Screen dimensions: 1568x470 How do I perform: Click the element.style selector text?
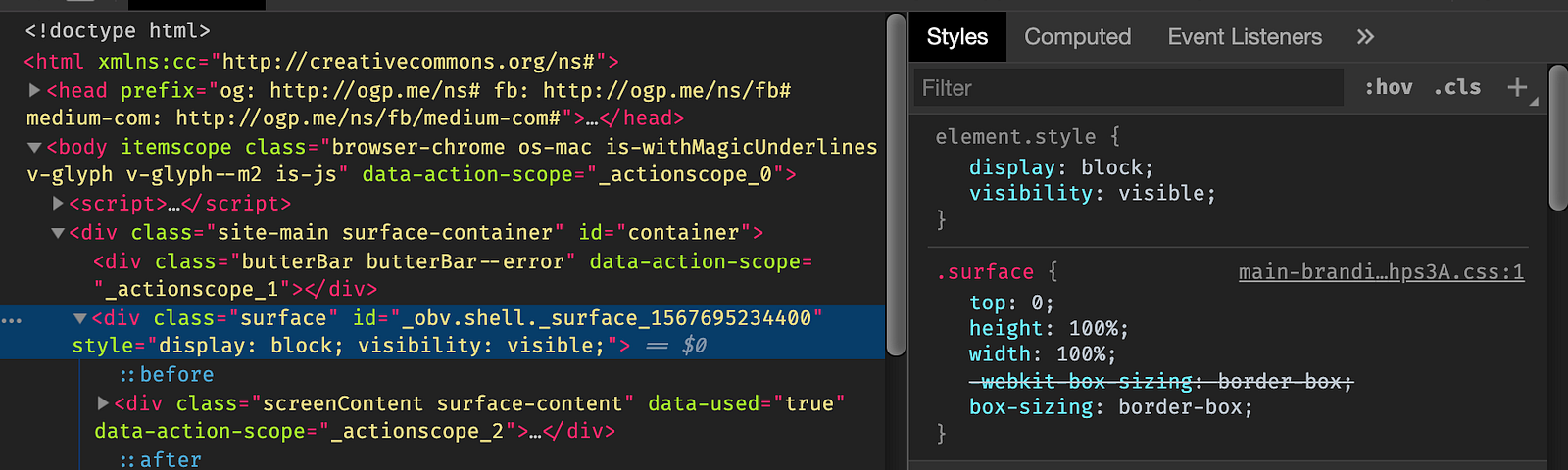(x=1015, y=137)
